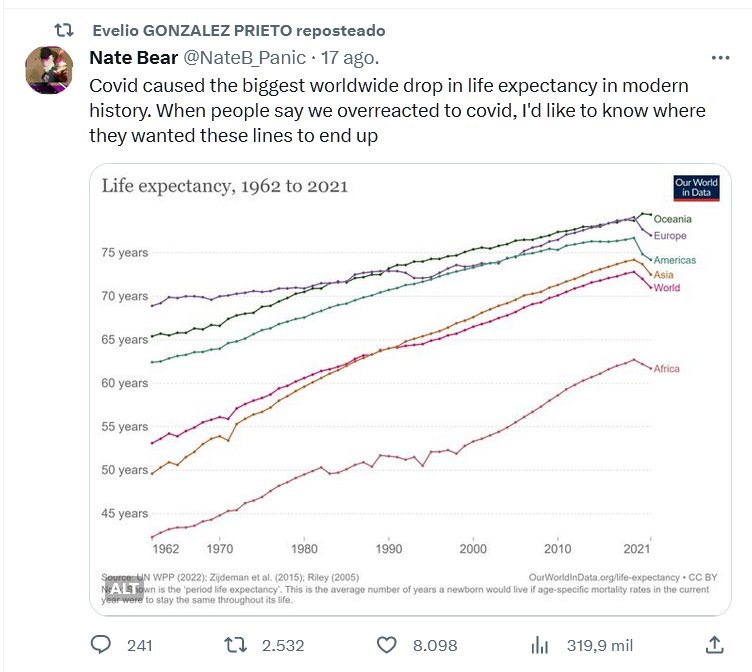This screenshot has width=752, height=672.
Task: Click the repost indicator icon at top
Action: 63,31
